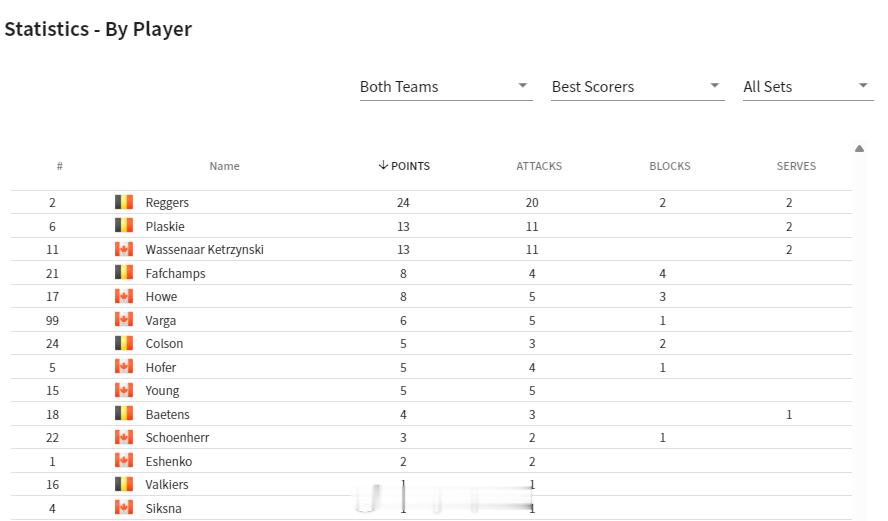Click the Belgian flag beside Plaskie
Screen dimensions: 888x521
coord(124,225)
